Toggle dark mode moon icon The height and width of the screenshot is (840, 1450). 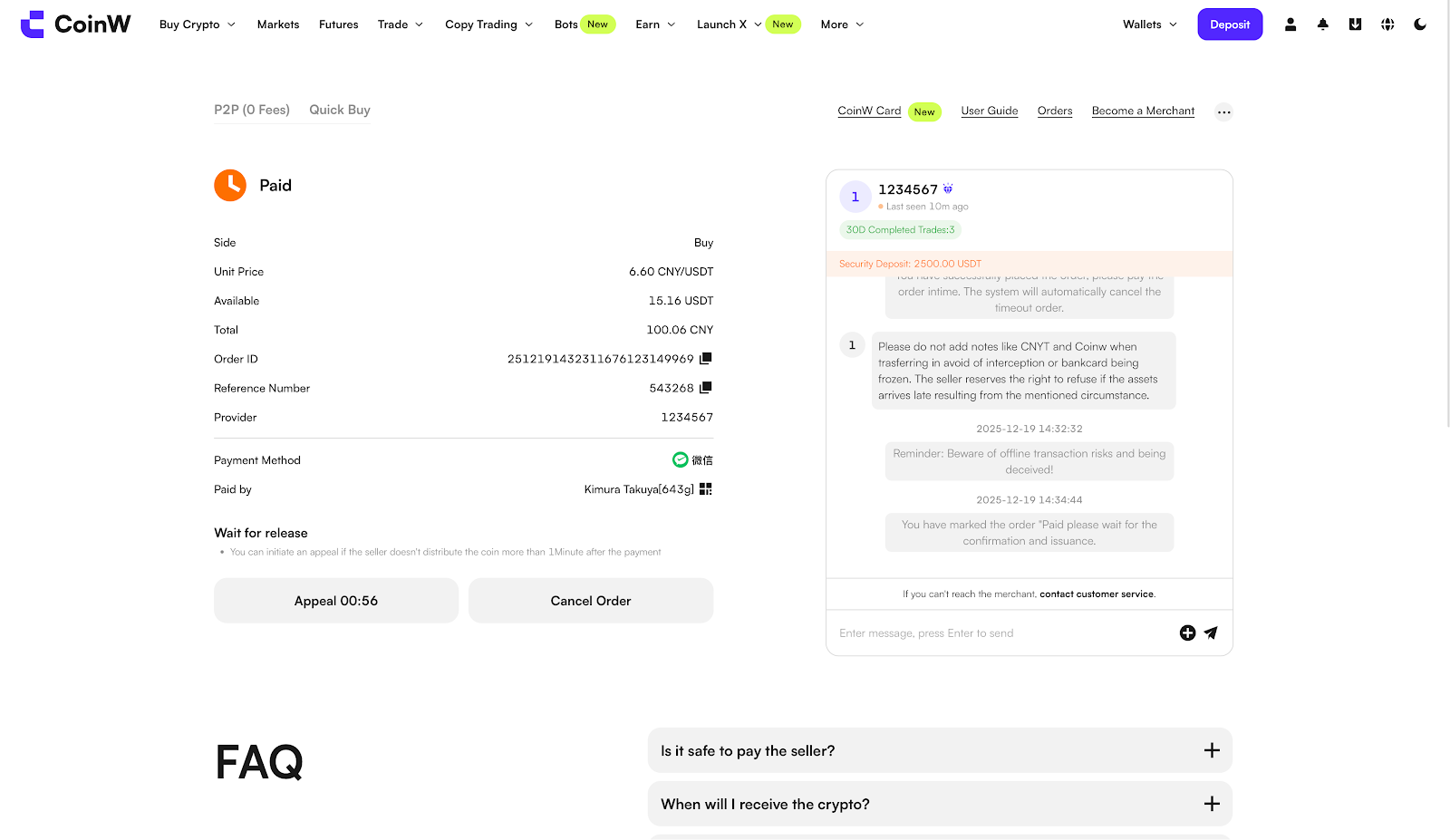coord(1420,24)
